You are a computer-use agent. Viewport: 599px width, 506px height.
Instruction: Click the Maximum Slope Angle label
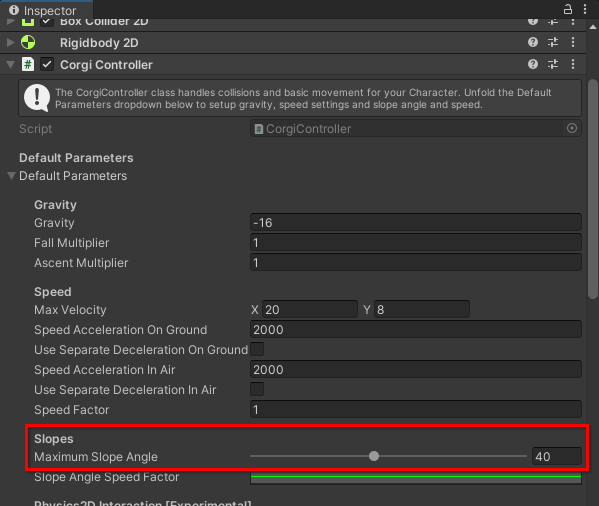96,457
